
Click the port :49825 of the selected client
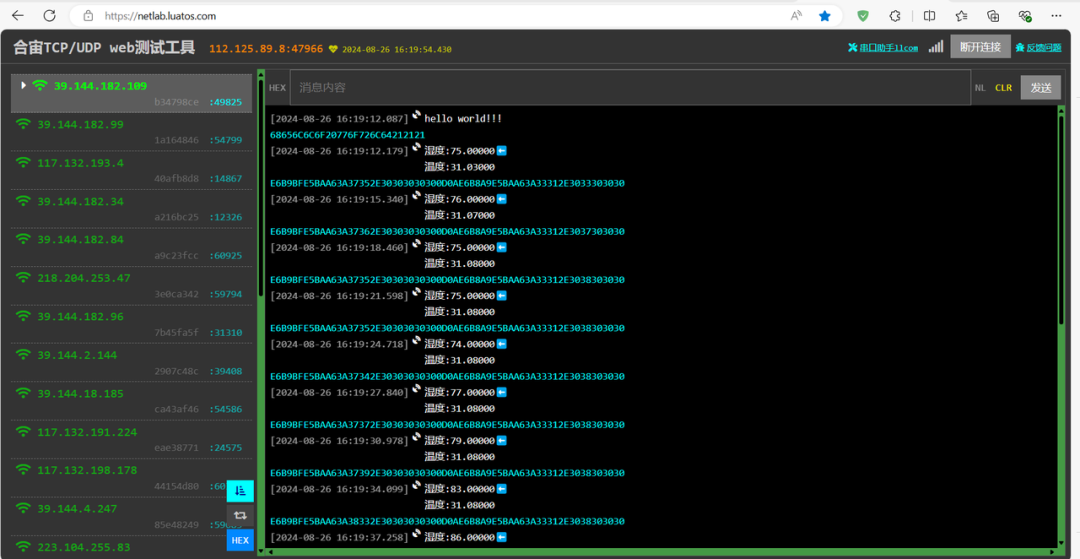pyautogui.click(x=225, y=102)
